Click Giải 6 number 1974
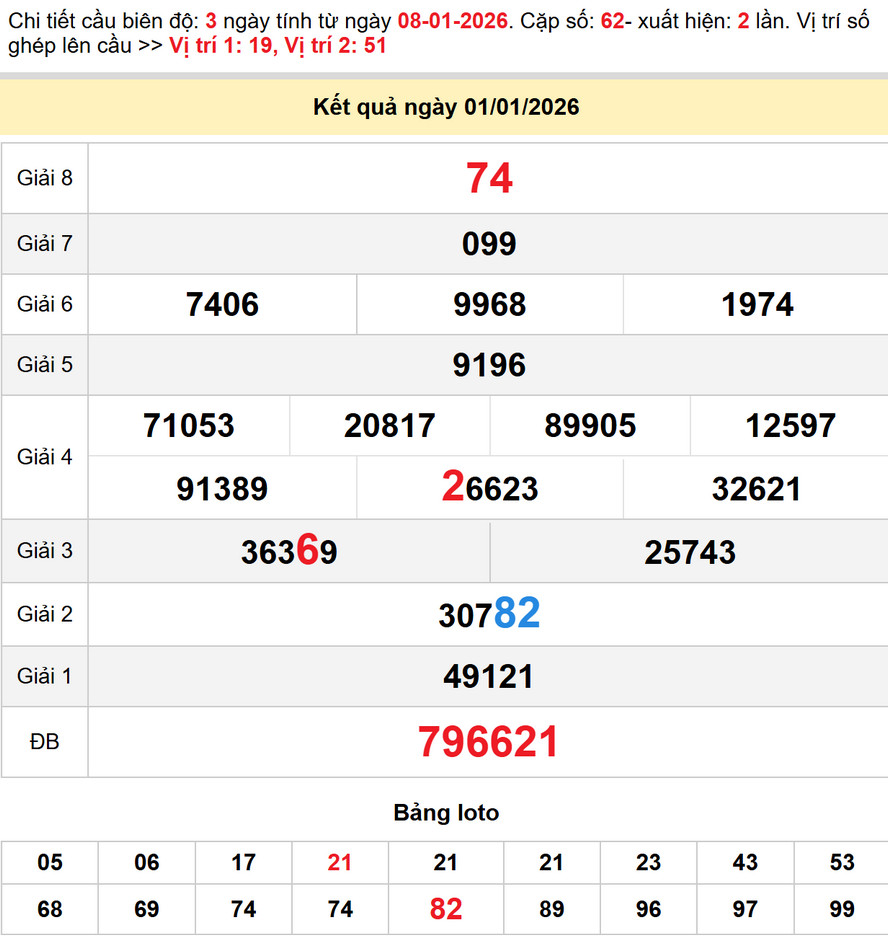Screen dimensions: 888x936 pyautogui.click(x=757, y=305)
